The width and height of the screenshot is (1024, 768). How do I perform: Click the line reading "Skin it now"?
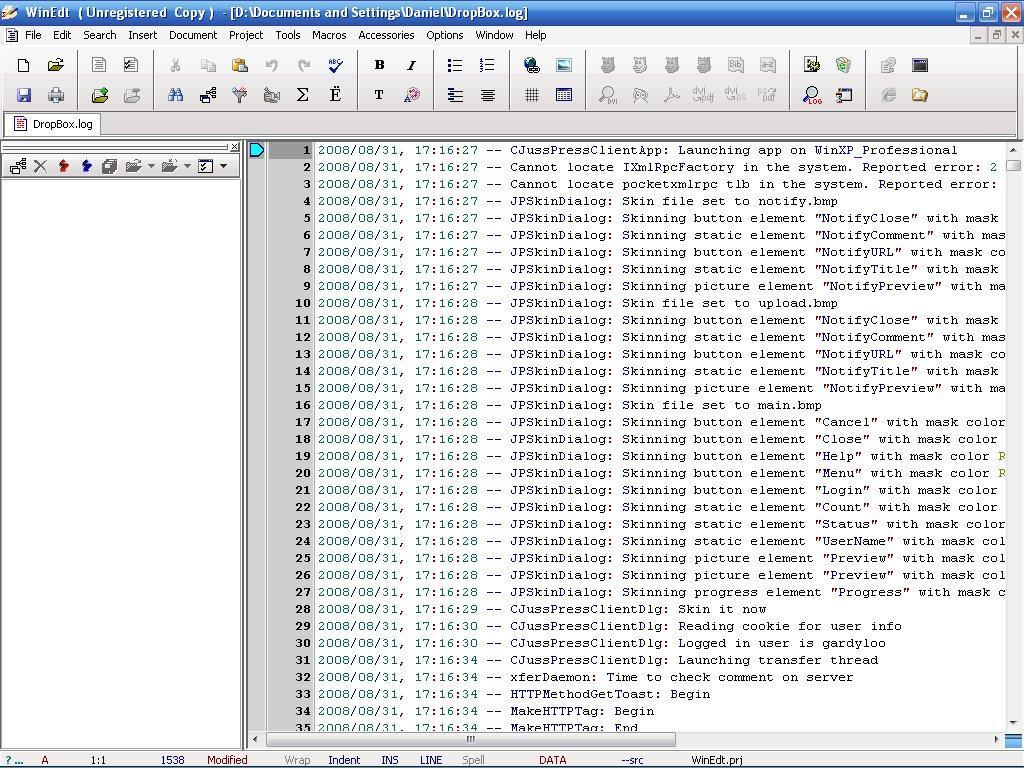tap(543, 609)
